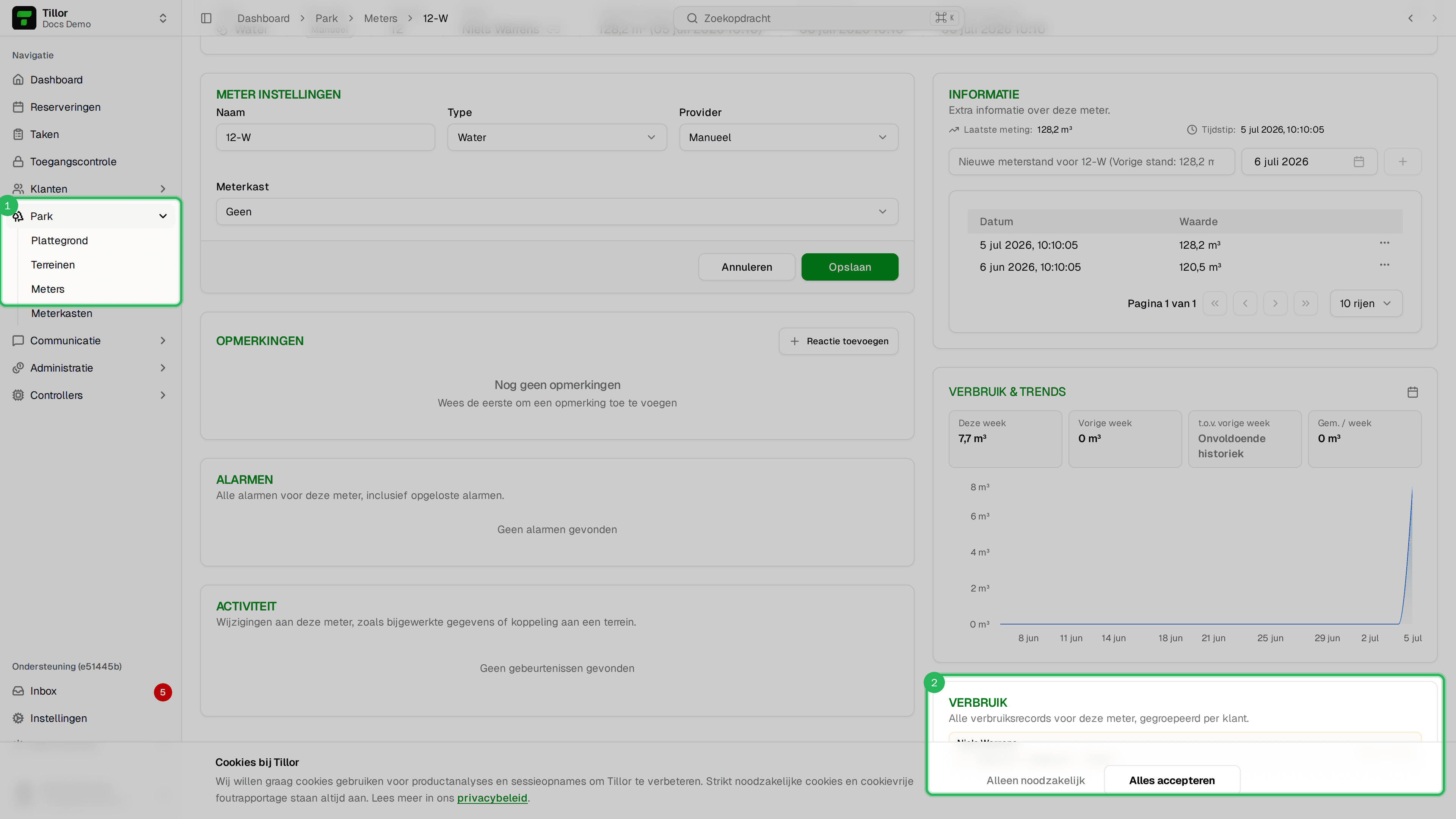Click the Meters breadcrumb
The height and width of the screenshot is (819, 1456).
[380, 18]
